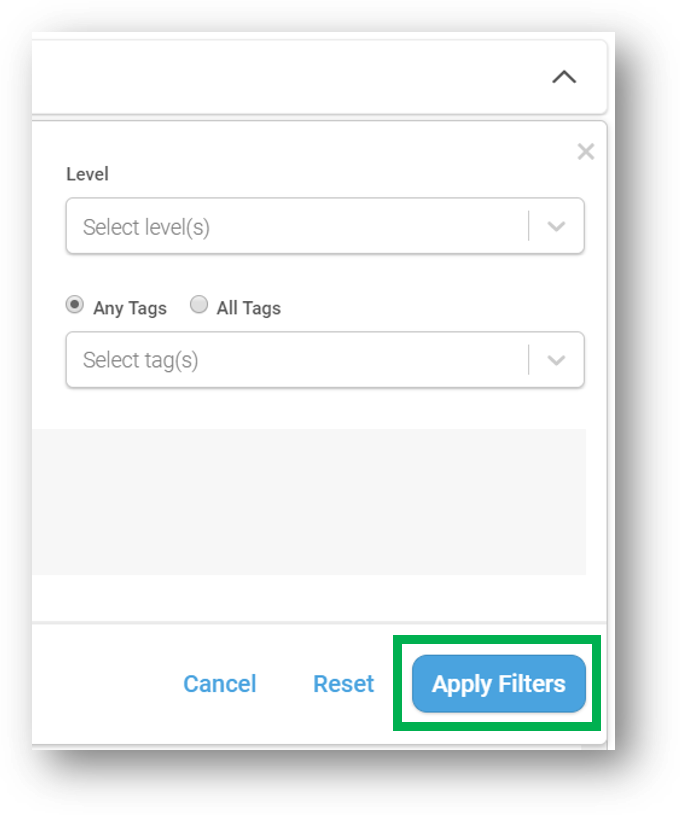The height and width of the screenshot is (815, 680).
Task: Click Reset to clear filters
Action: coord(344,683)
